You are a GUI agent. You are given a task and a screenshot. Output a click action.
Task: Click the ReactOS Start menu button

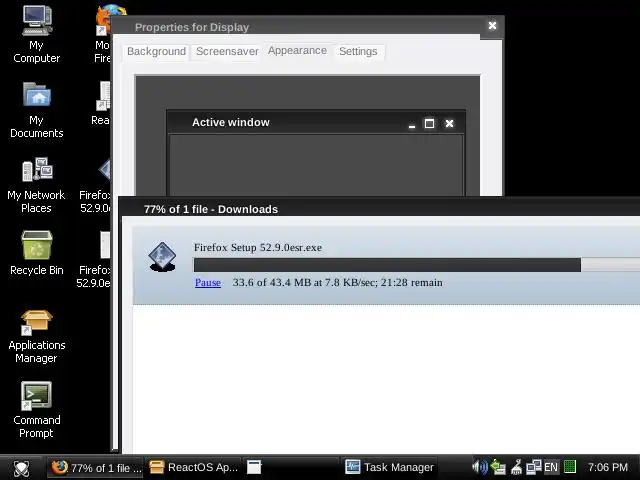[21, 468]
